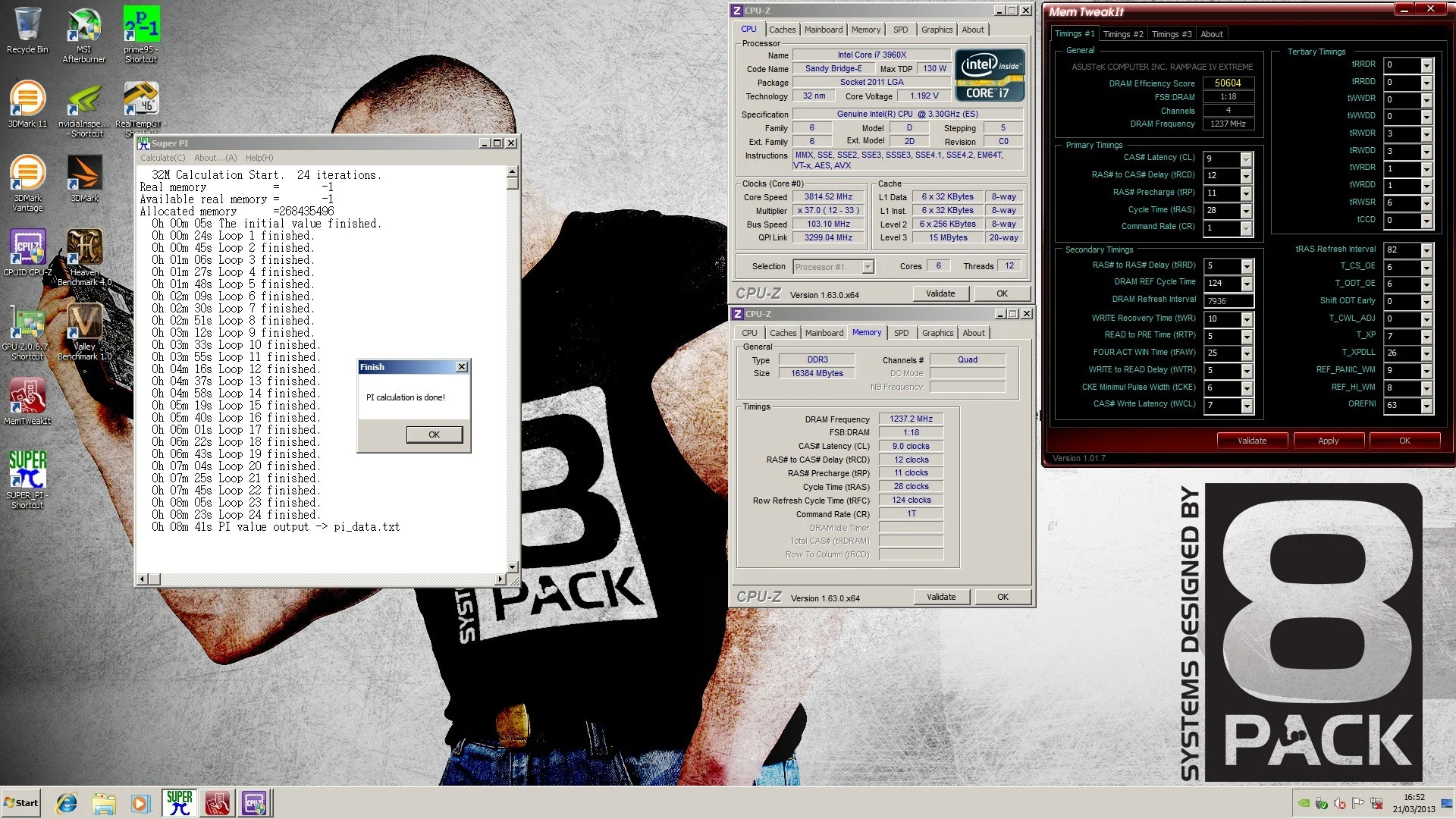1456x819 pixels.
Task: Click Super PI horizontal scrollbar right arrow
Action: coord(500,579)
